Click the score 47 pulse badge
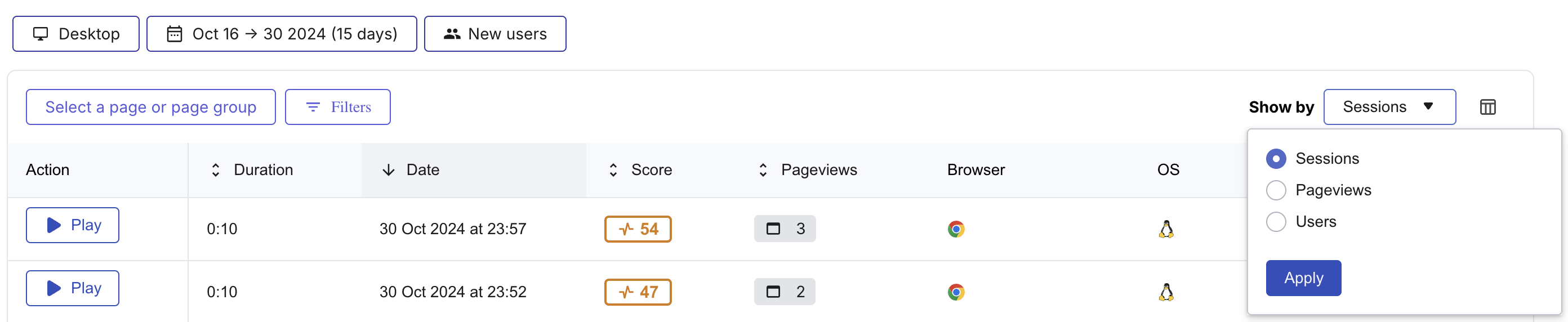This screenshot has width=1568, height=322. click(x=638, y=292)
